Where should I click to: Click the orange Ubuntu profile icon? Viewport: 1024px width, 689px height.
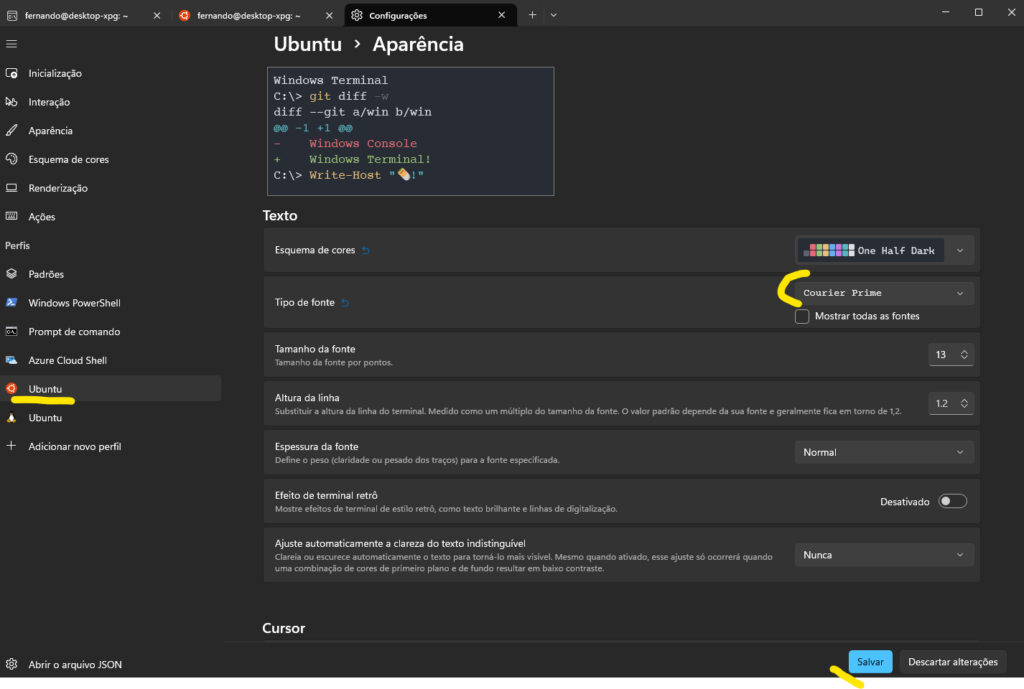click(x=12, y=389)
